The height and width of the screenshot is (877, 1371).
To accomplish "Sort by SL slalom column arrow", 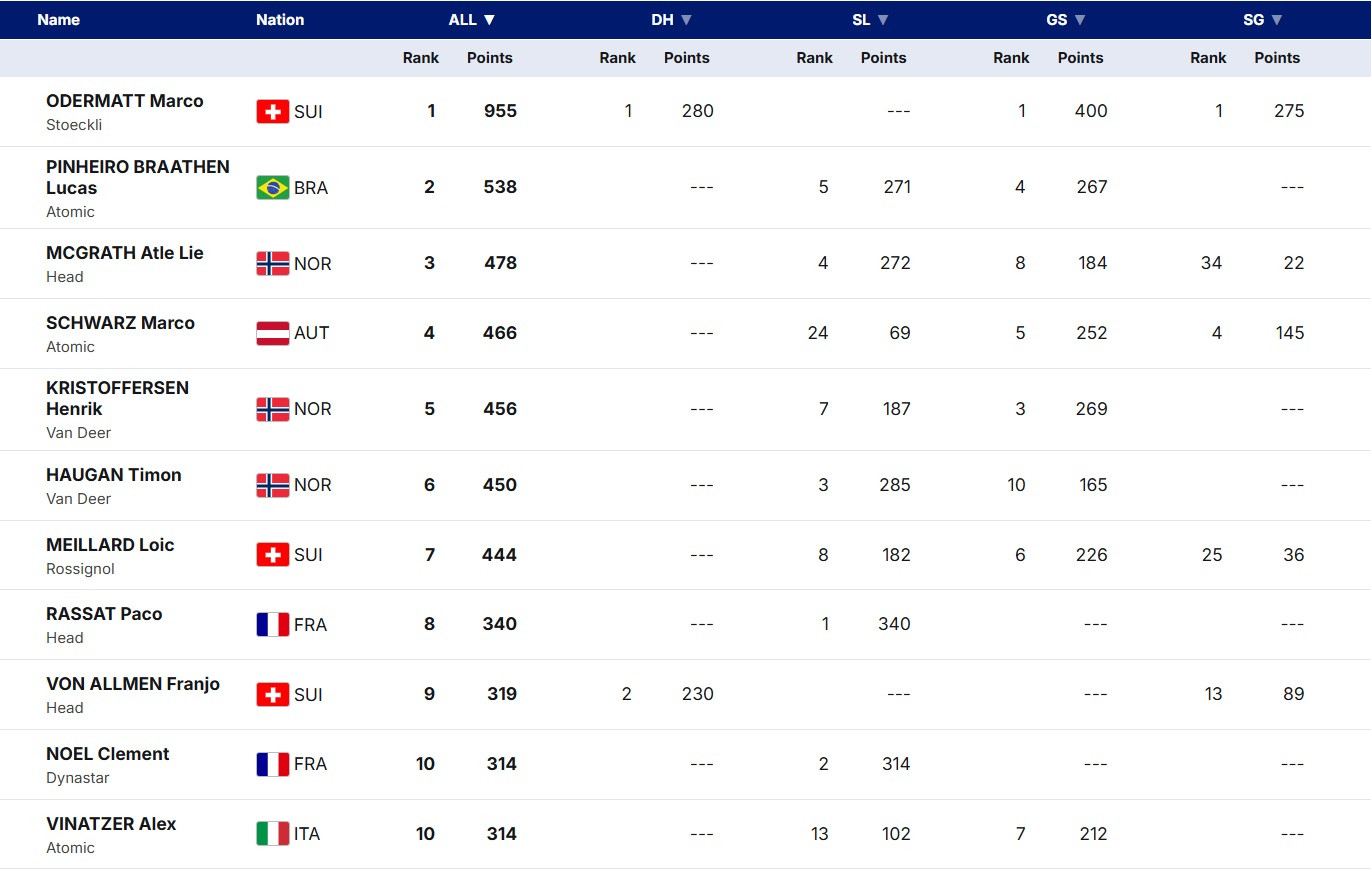I will [883, 20].
